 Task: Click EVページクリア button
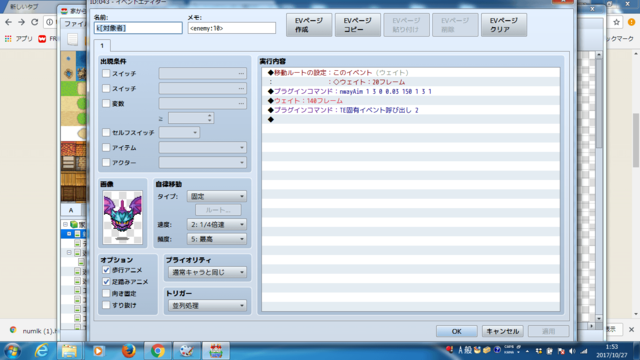[x=504, y=25]
